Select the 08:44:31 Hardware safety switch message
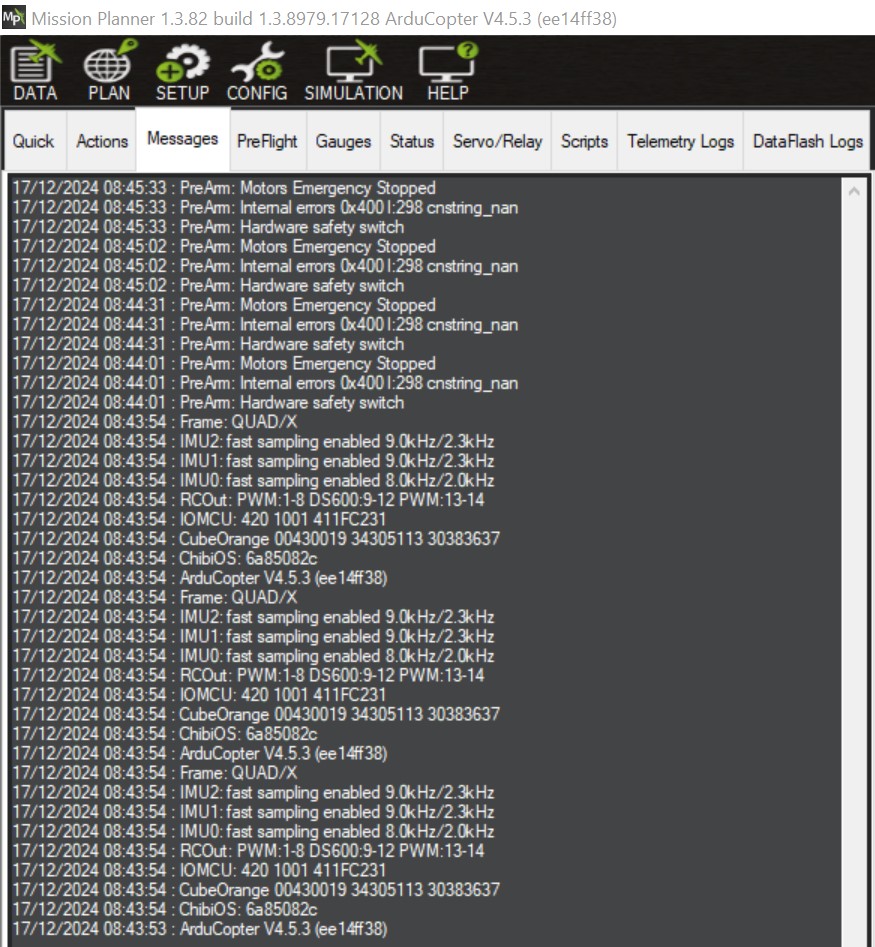 tap(208, 344)
